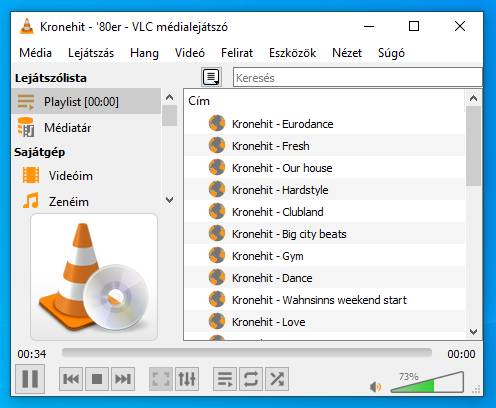Click the Médiatár database icon

pyautogui.click(x=26, y=127)
